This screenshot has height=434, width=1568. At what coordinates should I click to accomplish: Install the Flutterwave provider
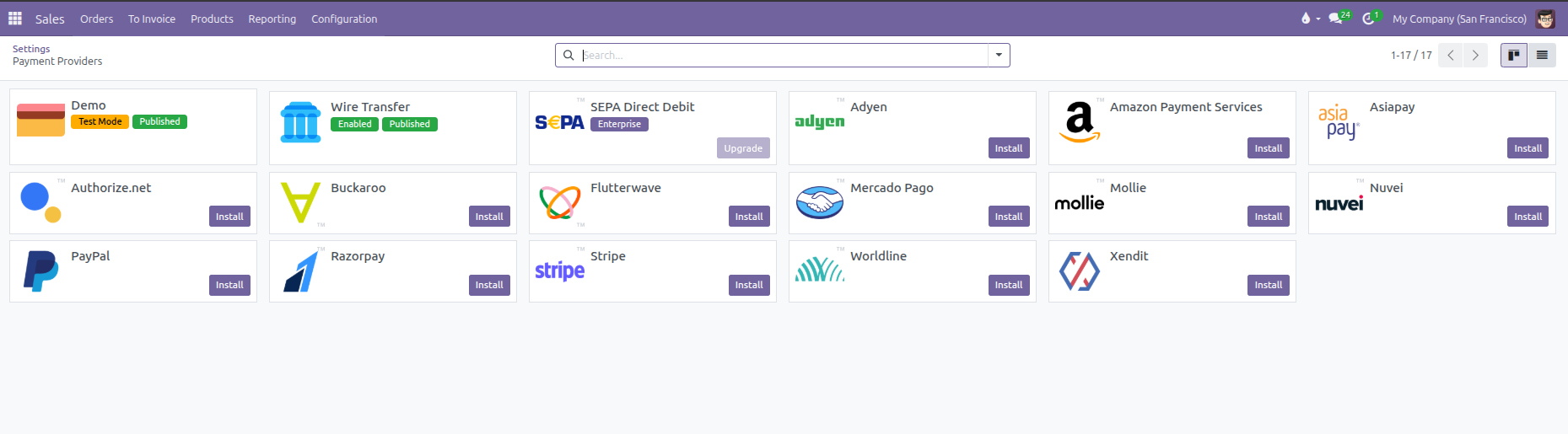pyautogui.click(x=749, y=217)
